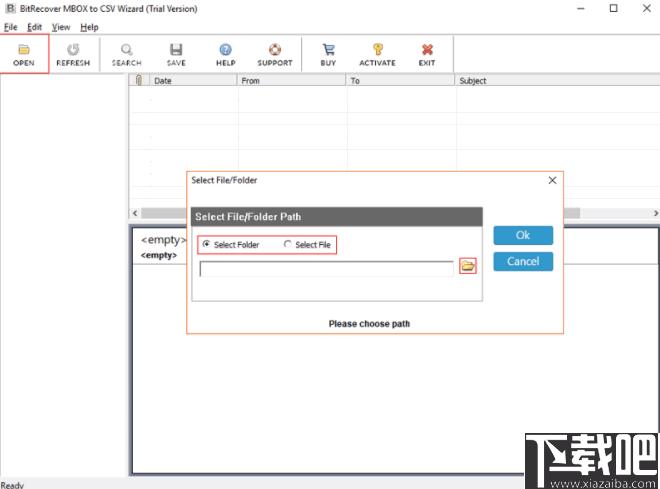660x489 pixels.
Task: Choose the Select Folder radio button
Action: (206, 244)
